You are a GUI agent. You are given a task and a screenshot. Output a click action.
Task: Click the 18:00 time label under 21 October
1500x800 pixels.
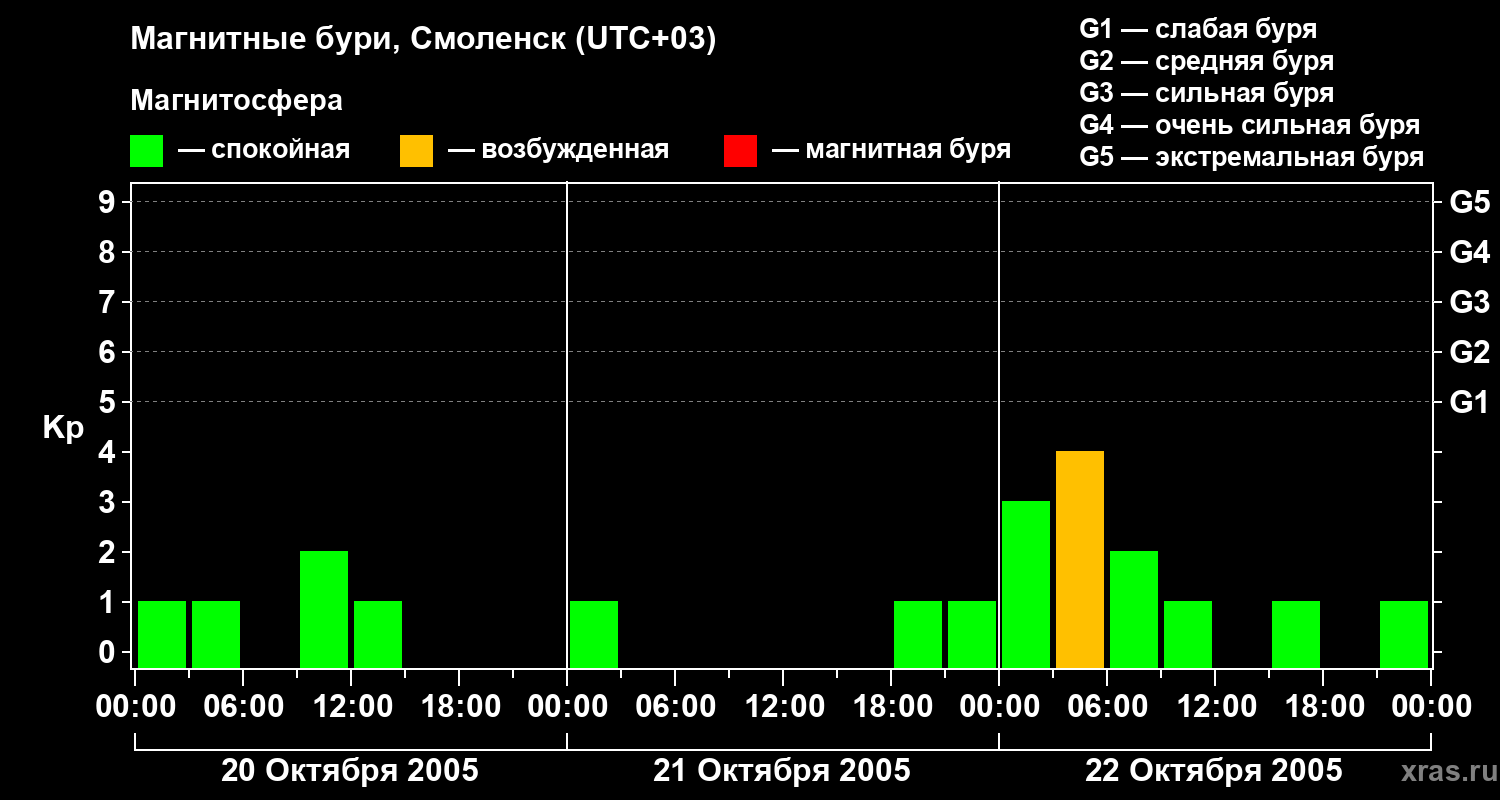click(891, 707)
